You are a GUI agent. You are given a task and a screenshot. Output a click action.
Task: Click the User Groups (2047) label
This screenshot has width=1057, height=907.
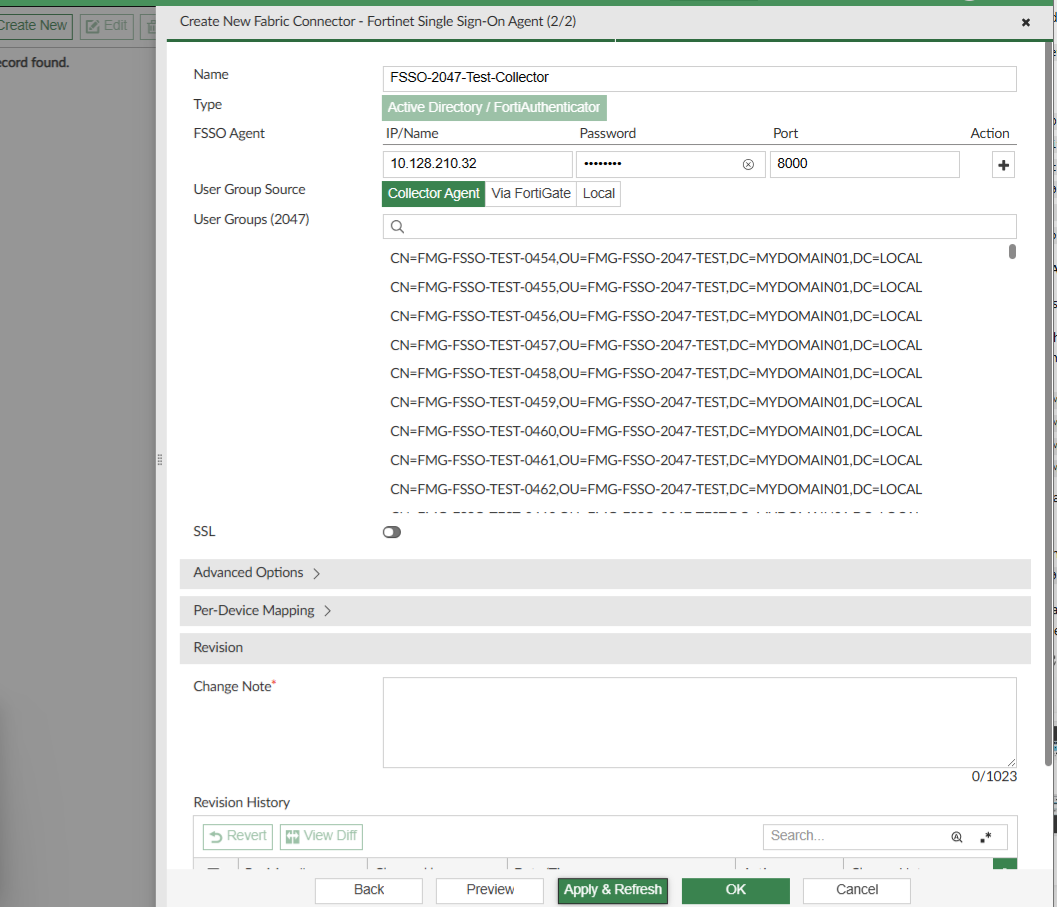251,220
